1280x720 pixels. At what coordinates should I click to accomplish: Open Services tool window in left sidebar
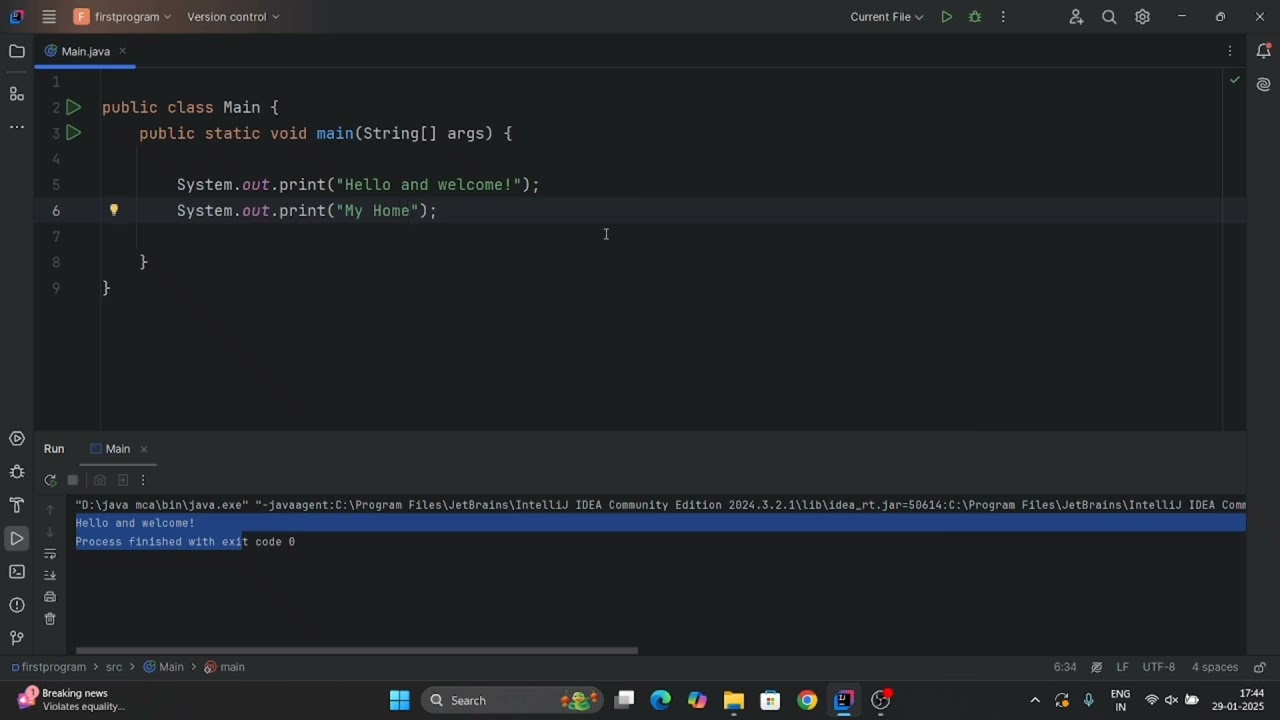(x=17, y=439)
